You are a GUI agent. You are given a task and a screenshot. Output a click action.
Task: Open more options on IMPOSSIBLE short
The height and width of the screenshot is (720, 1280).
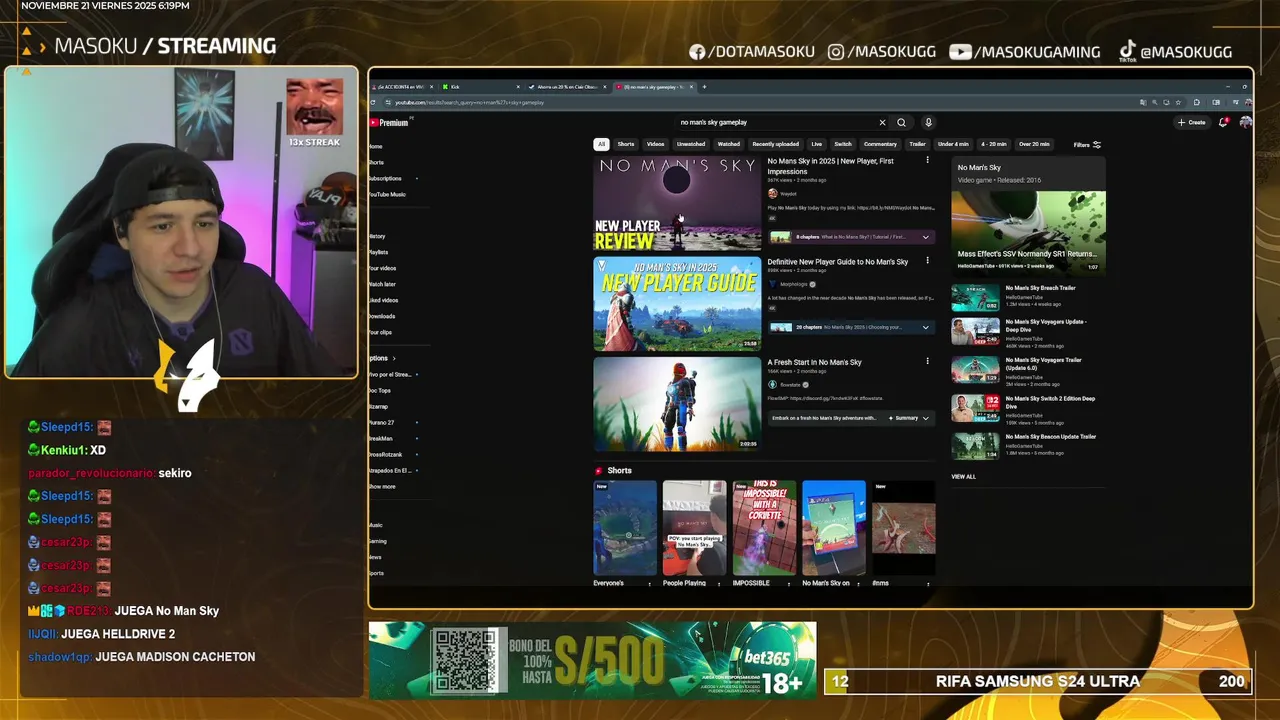(x=789, y=584)
